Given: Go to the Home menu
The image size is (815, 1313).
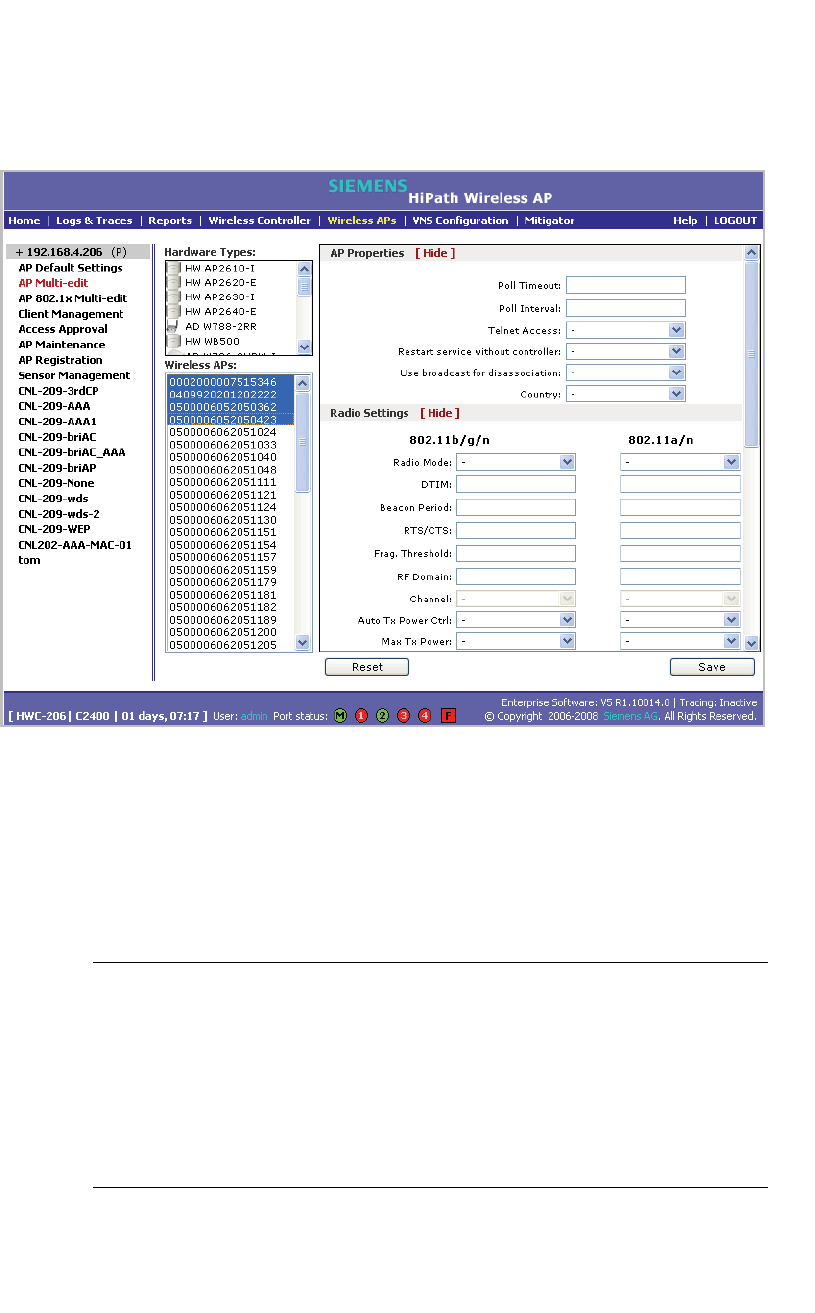Looking at the screenshot, I should pyautogui.click(x=24, y=221).
